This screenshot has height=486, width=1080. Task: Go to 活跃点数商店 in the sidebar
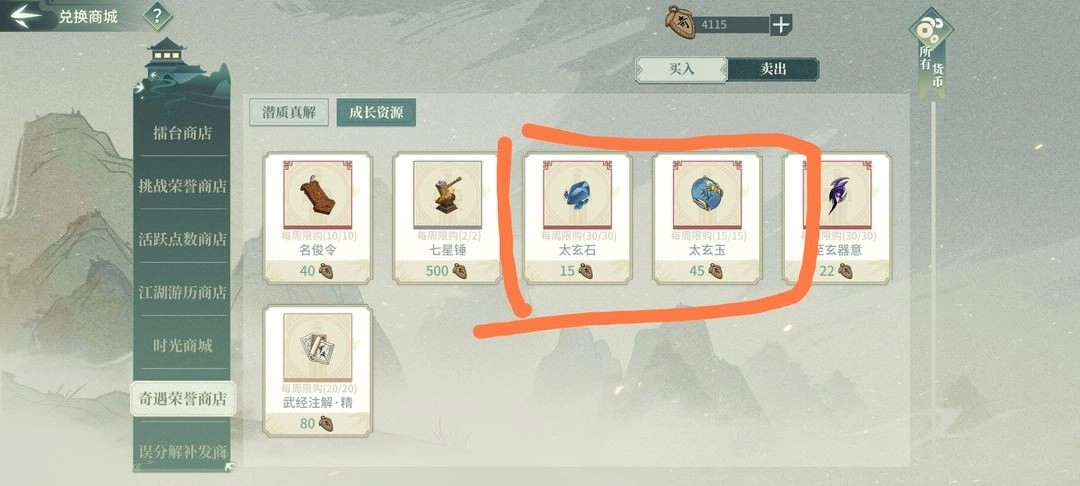tap(183, 239)
